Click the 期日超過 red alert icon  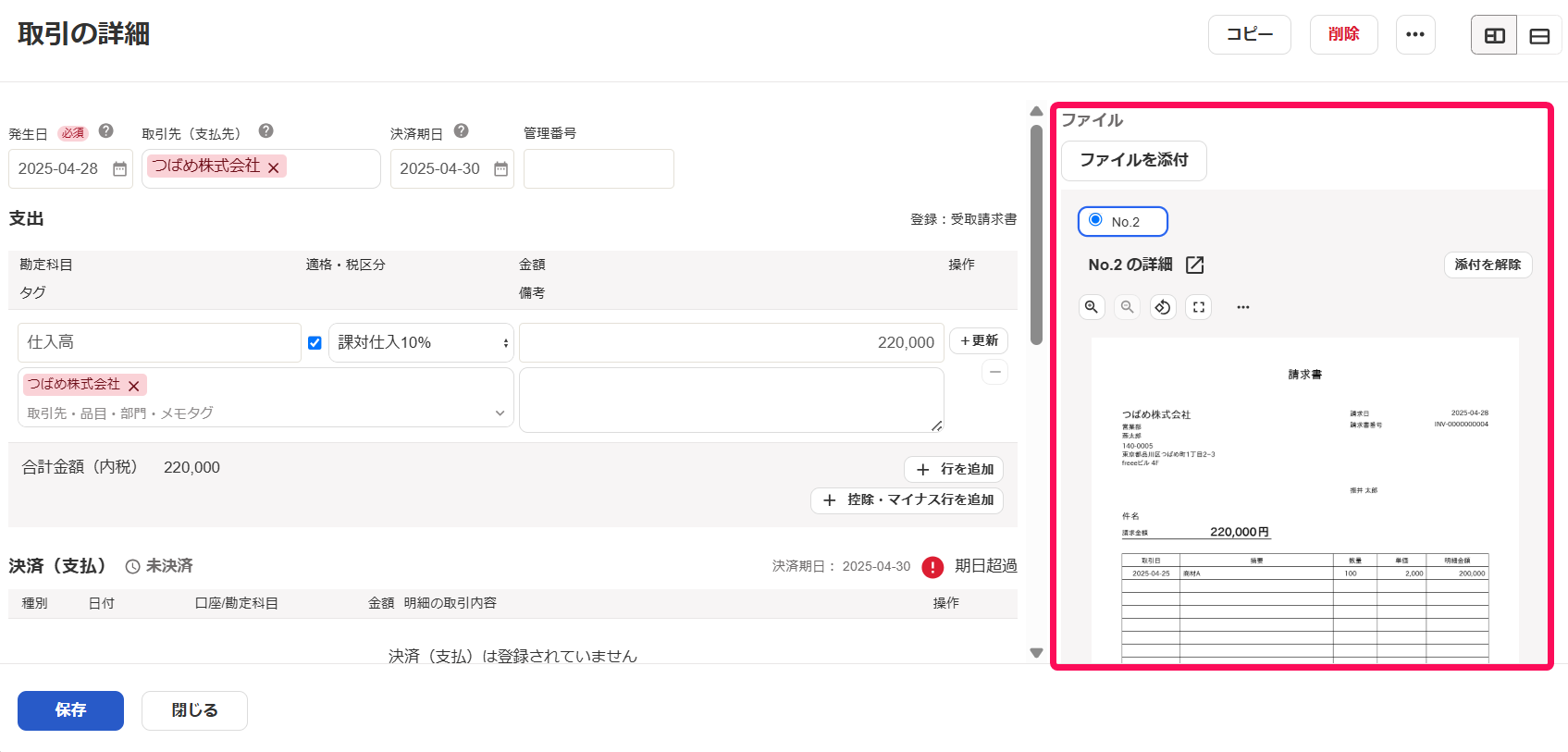pyautogui.click(x=932, y=567)
